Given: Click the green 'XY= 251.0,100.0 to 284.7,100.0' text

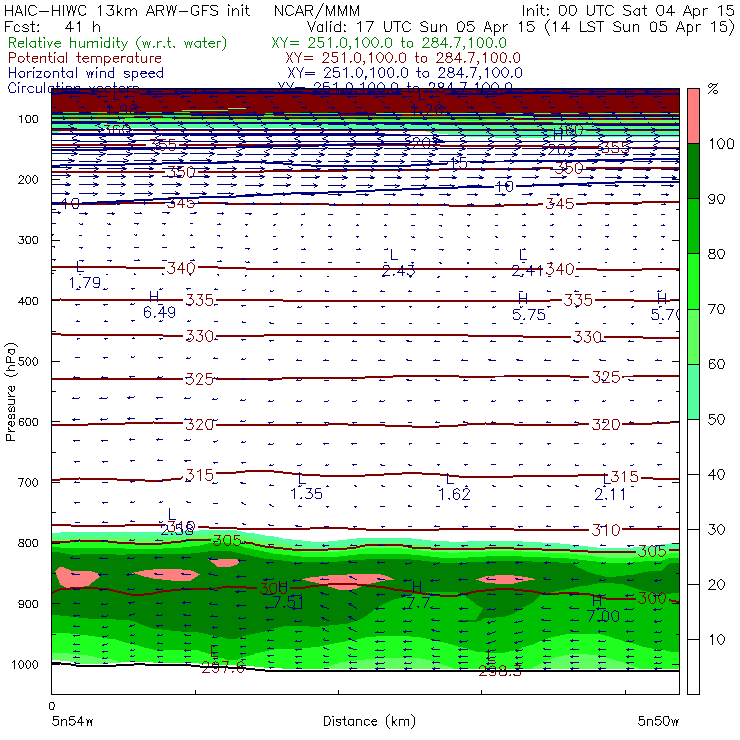Looking at the screenshot, I should tap(389, 43).
